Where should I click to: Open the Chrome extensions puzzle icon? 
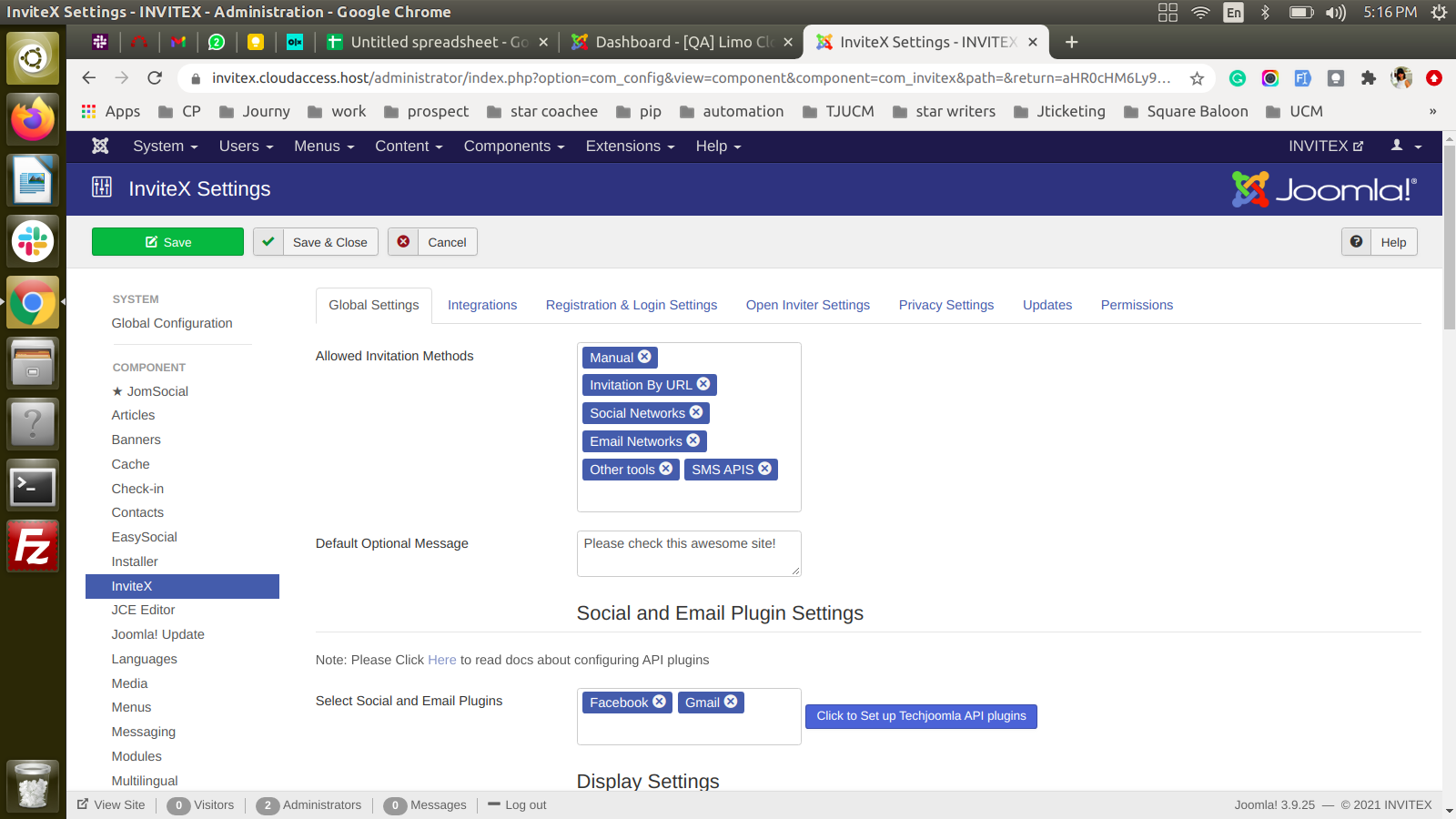click(1368, 78)
